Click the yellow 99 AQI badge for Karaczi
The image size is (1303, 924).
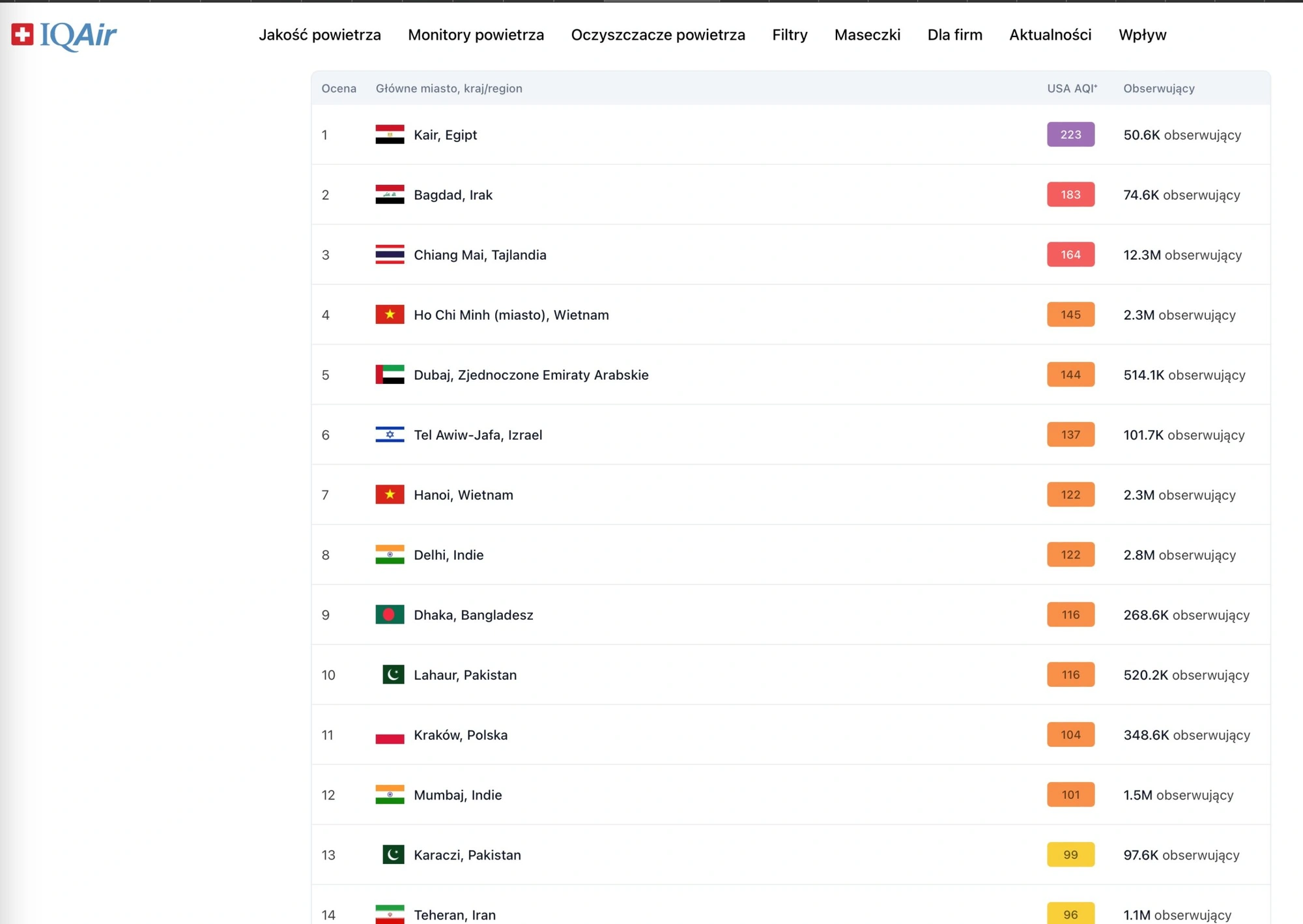pyautogui.click(x=1070, y=854)
